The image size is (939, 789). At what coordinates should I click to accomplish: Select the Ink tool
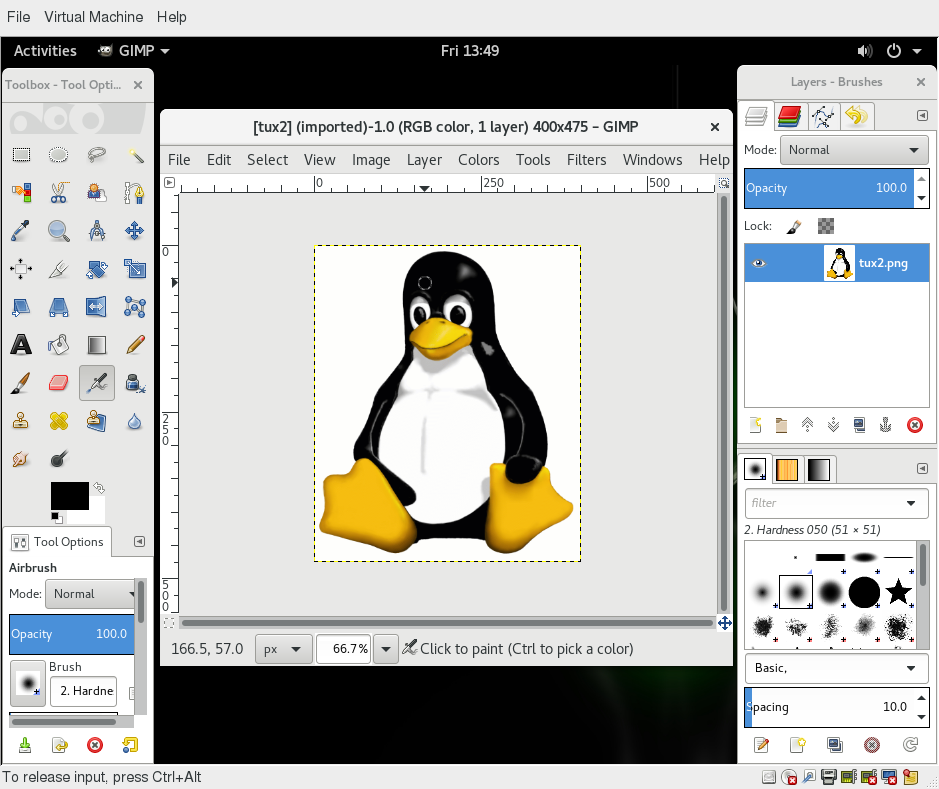coord(135,383)
